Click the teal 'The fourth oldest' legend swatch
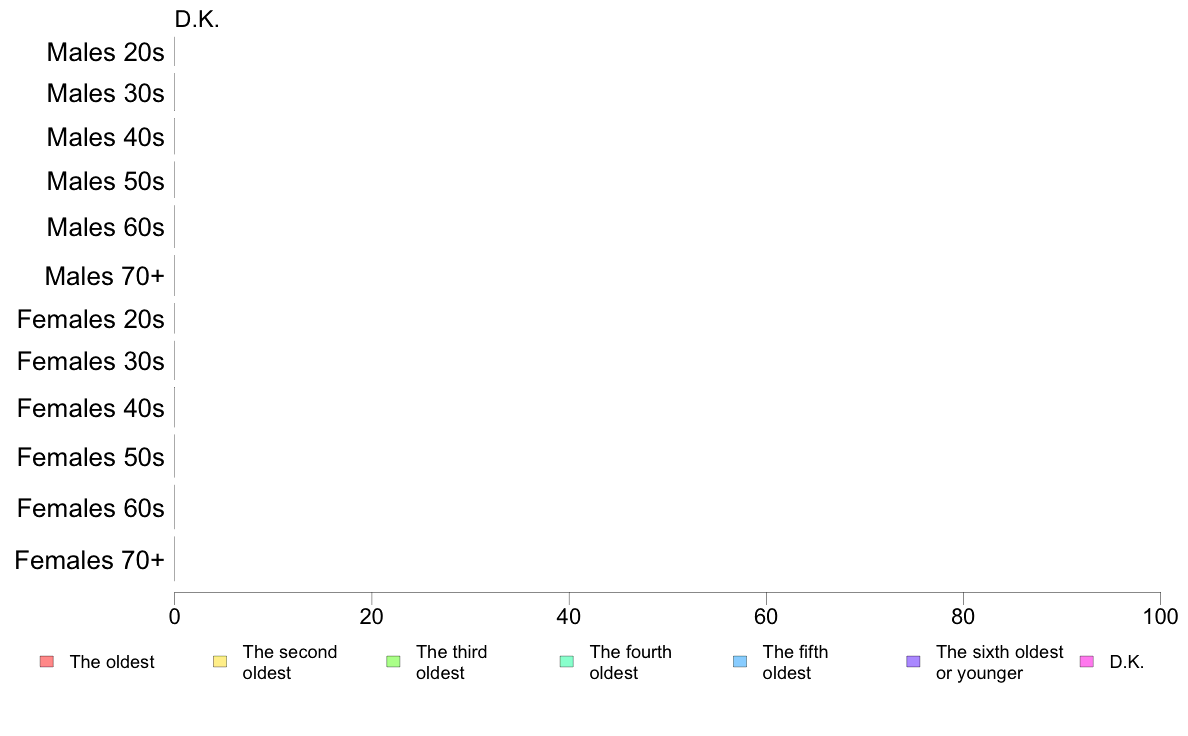 tap(567, 662)
